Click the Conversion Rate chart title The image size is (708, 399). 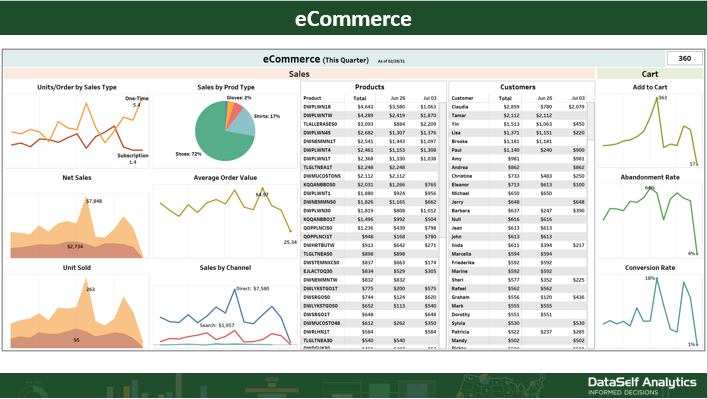pyautogui.click(x=650, y=268)
